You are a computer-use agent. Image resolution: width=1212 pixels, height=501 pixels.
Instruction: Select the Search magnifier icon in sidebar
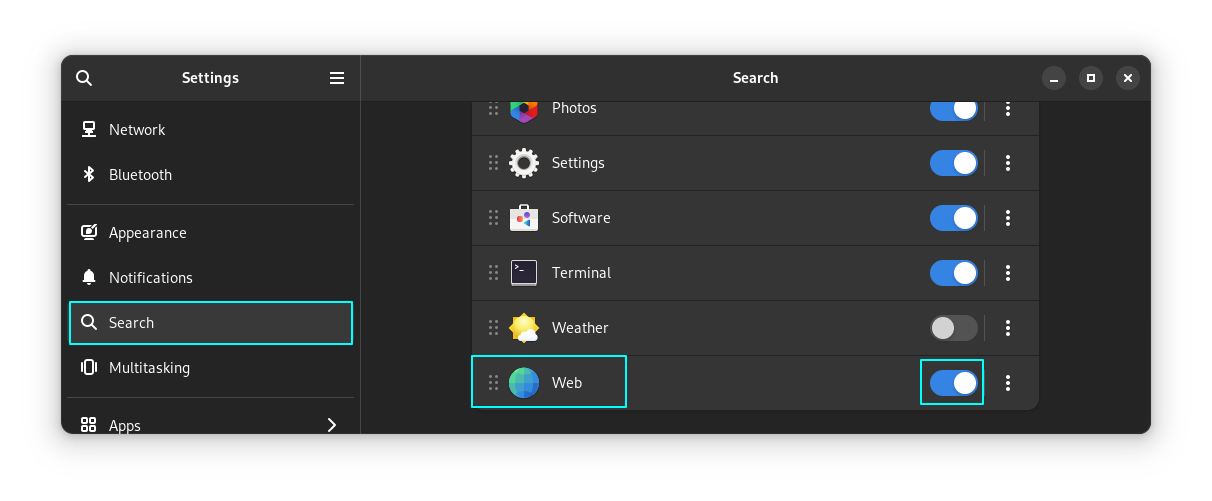tap(89, 322)
